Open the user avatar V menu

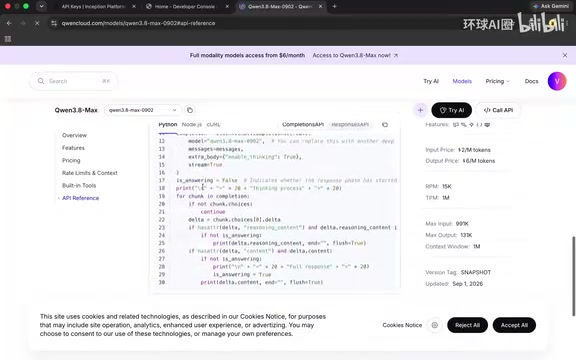point(557,81)
